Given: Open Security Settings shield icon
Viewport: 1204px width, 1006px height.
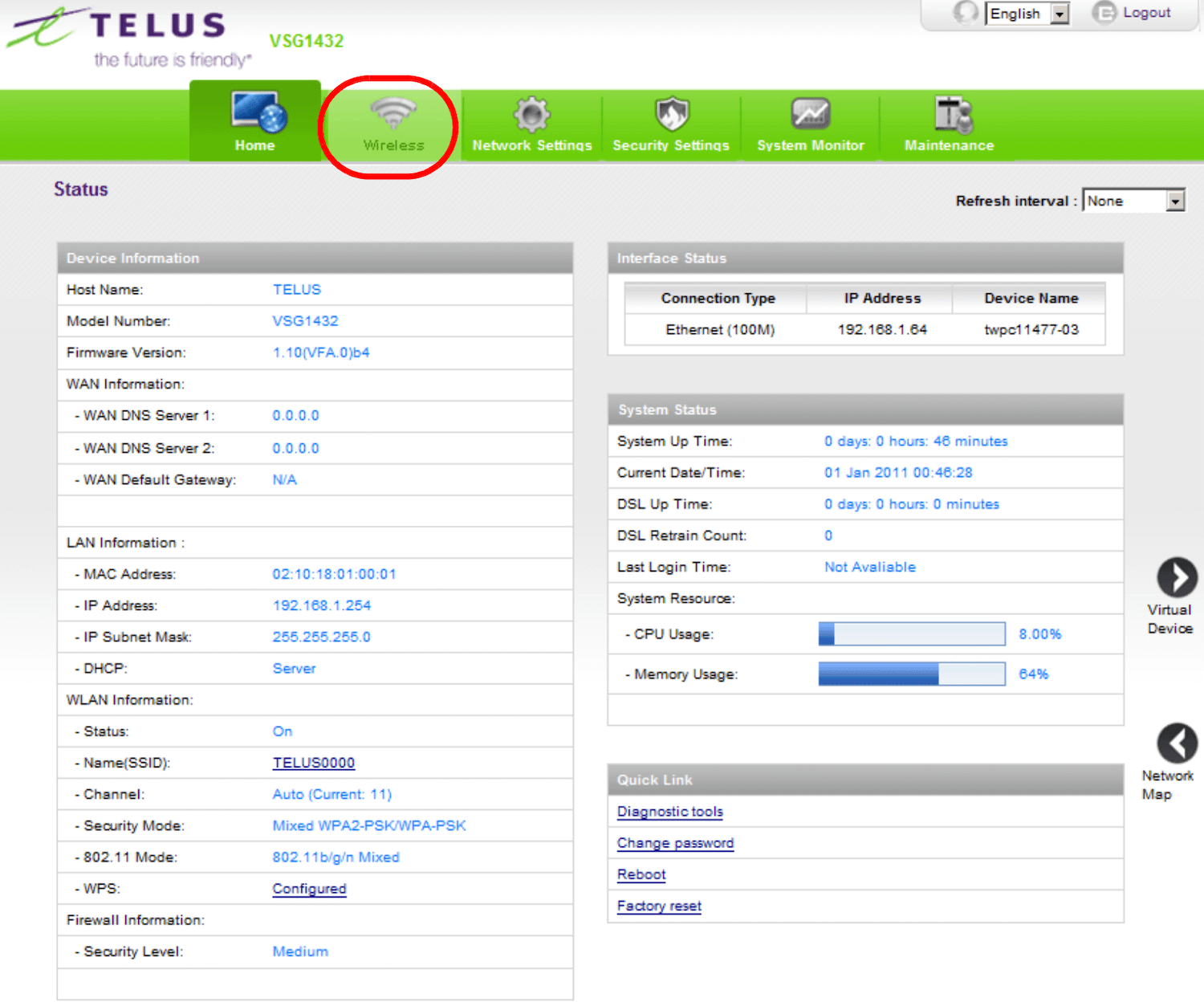Looking at the screenshot, I should point(672,114).
